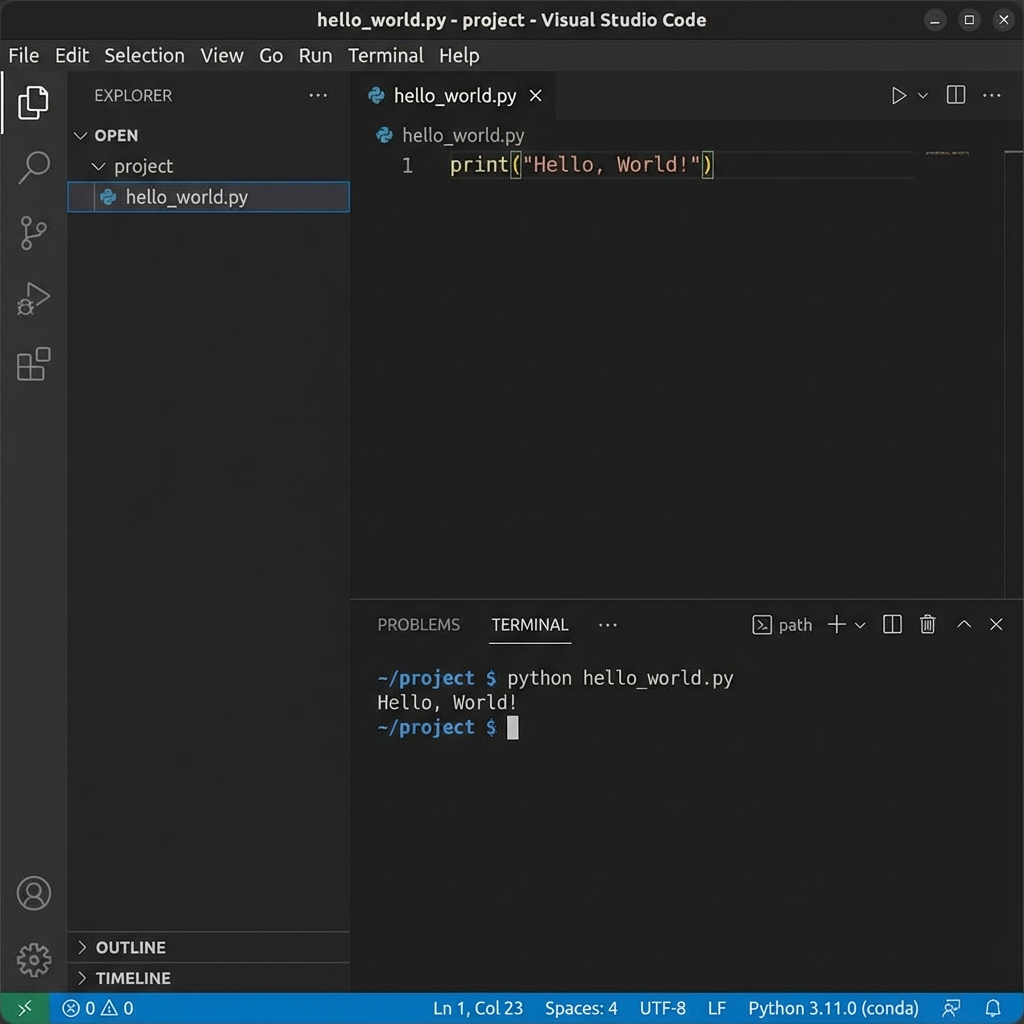The width and height of the screenshot is (1024, 1024).
Task: Open the Help menu
Action: coord(459,56)
